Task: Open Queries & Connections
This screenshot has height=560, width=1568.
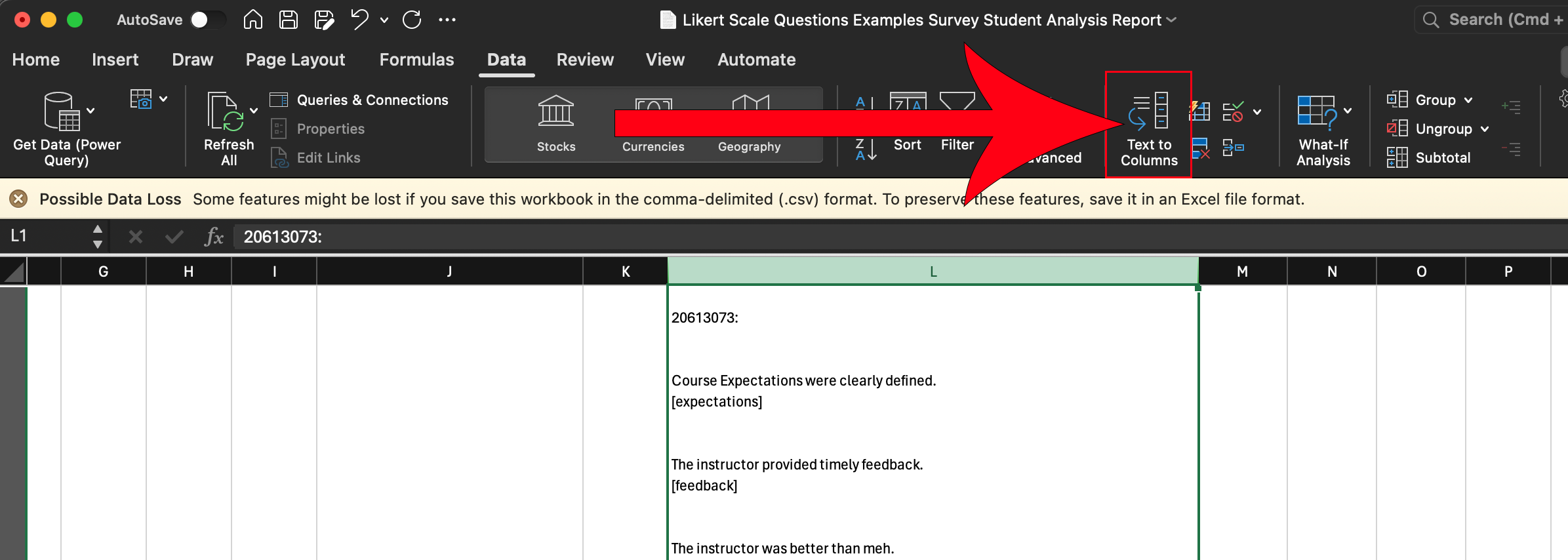Action: pyautogui.click(x=359, y=100)
